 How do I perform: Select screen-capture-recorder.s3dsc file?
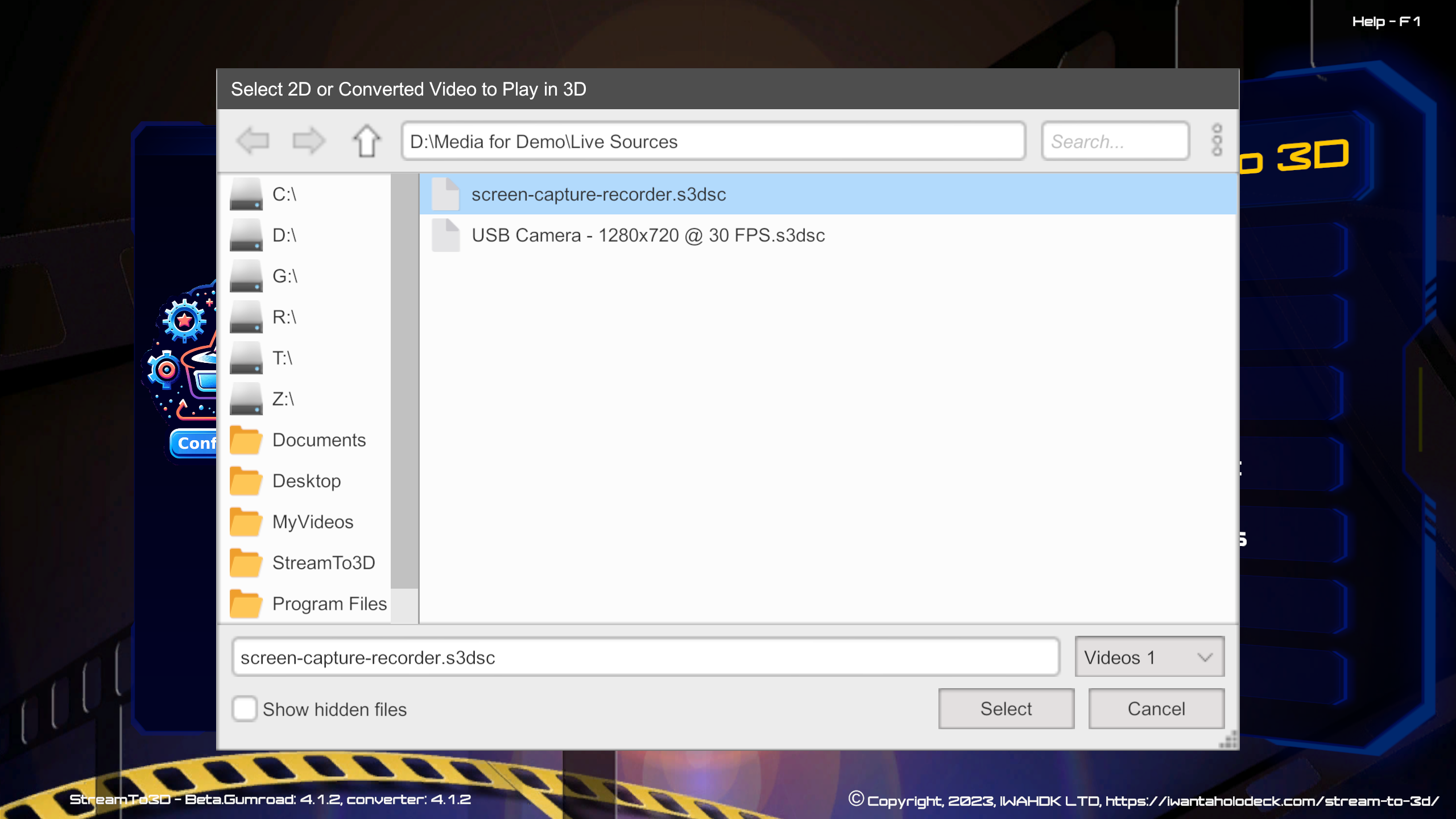828,195
